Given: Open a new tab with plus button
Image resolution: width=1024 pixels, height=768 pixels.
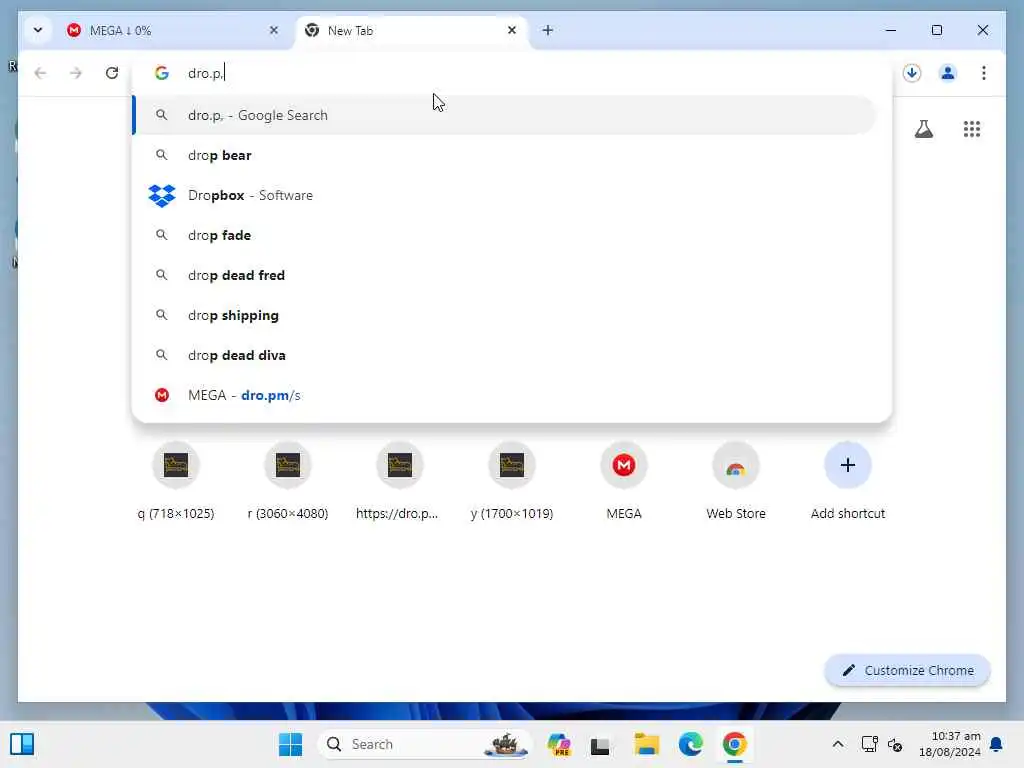Looking at the screenshot, I should pyautogui.click(x=548, y=30).
